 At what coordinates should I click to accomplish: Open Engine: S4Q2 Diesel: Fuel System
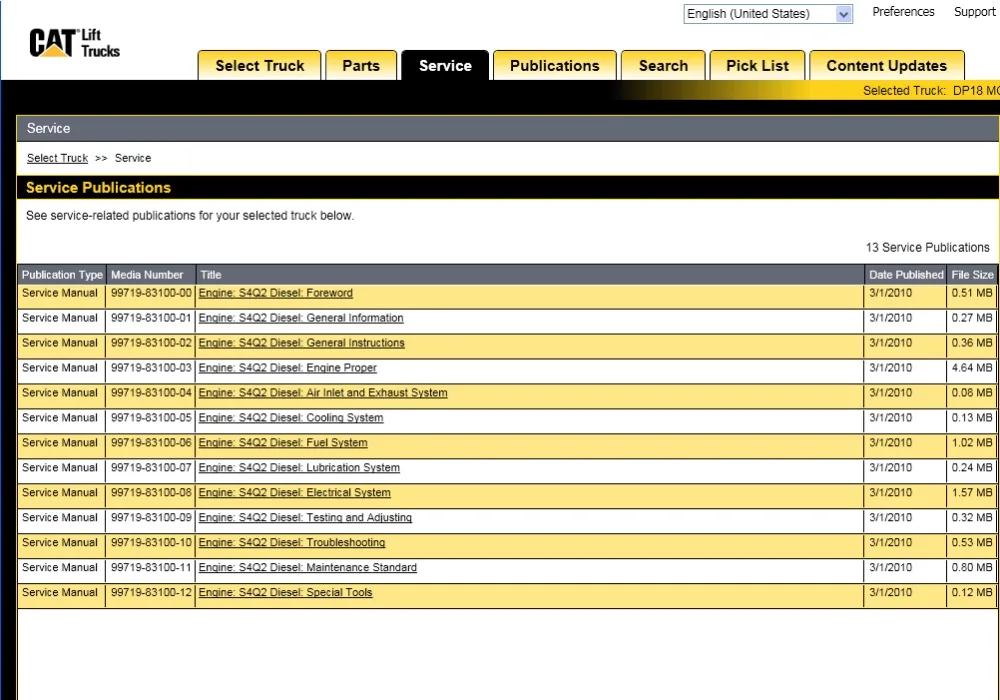(283, 442)
